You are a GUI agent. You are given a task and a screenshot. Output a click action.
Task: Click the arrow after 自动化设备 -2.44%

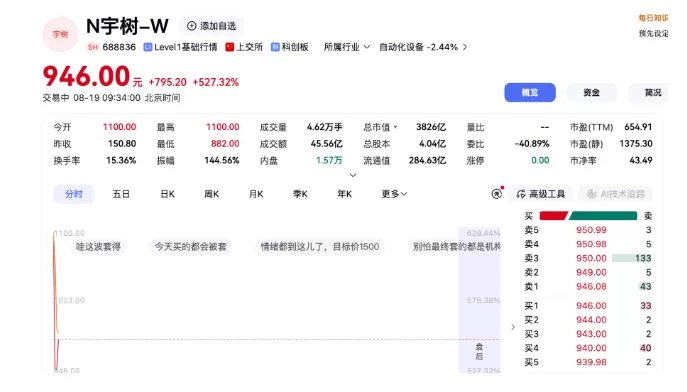point(465,47)
